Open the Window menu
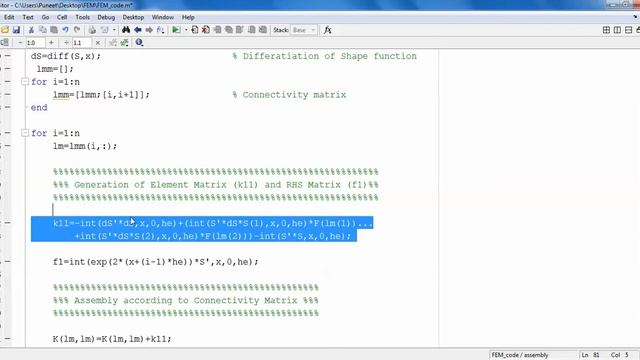This screenshot has width=640, height=360. (x=162, y=17)
